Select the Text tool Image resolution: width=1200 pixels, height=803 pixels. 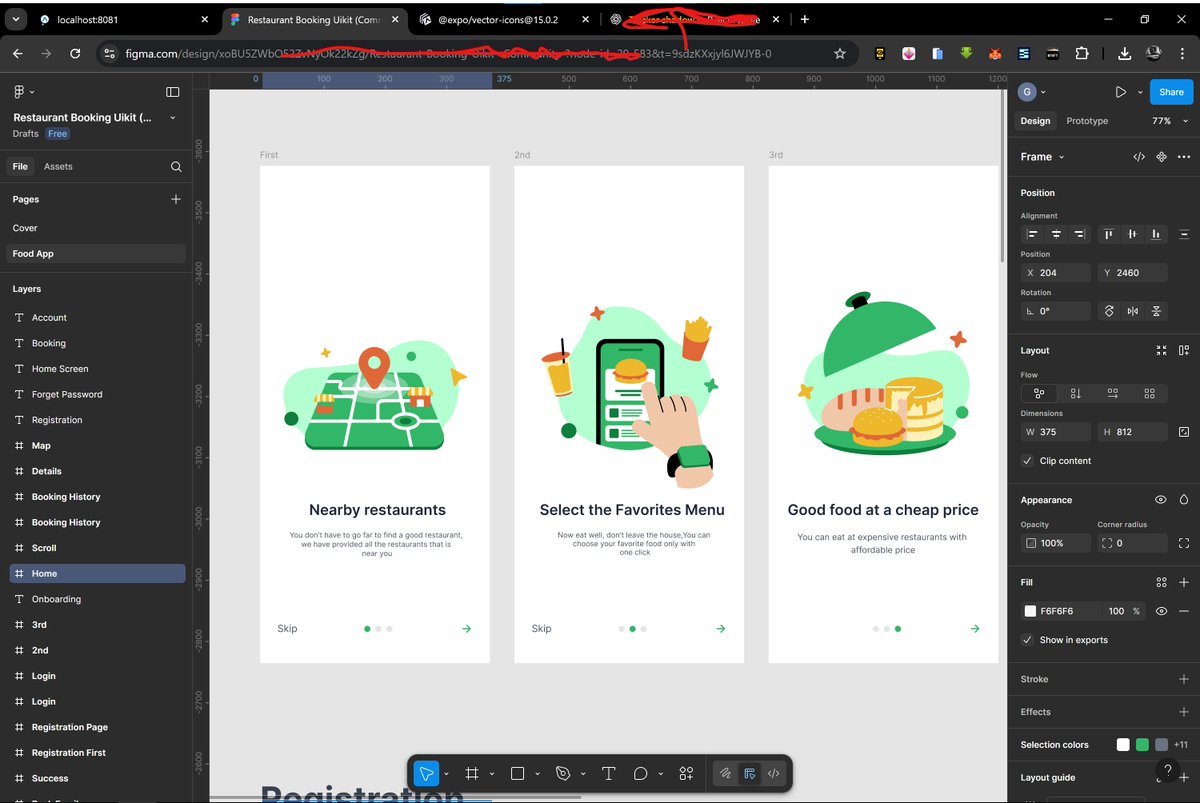[x=608, y=773]
